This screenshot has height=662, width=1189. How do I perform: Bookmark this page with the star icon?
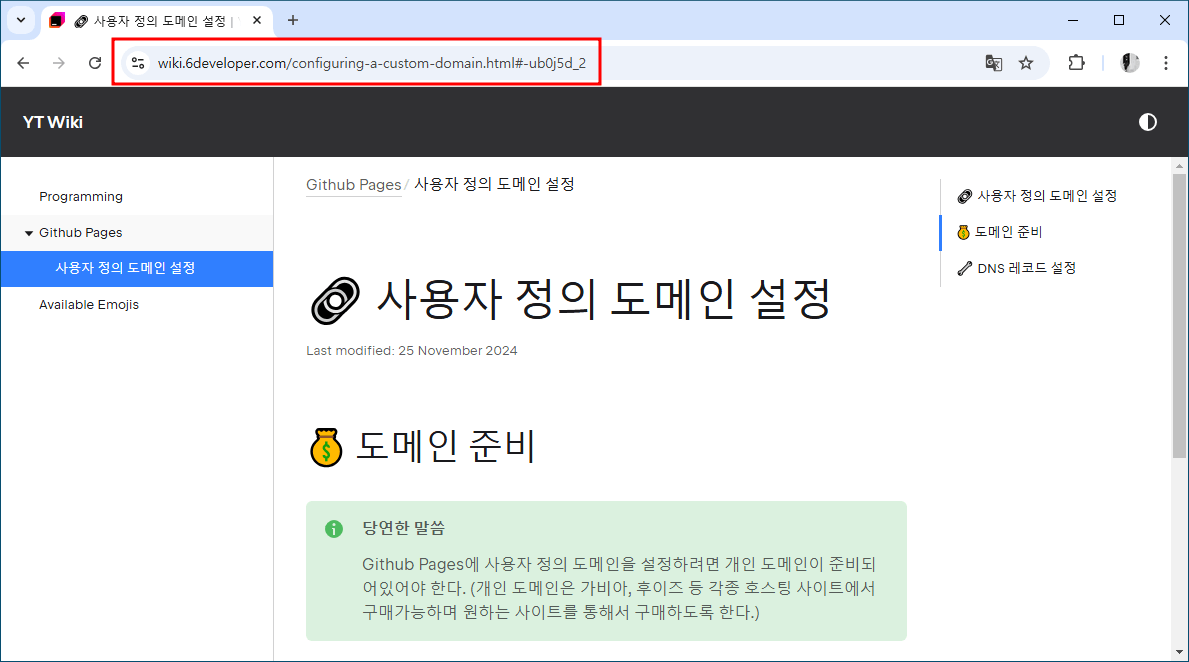point(1026,63)
